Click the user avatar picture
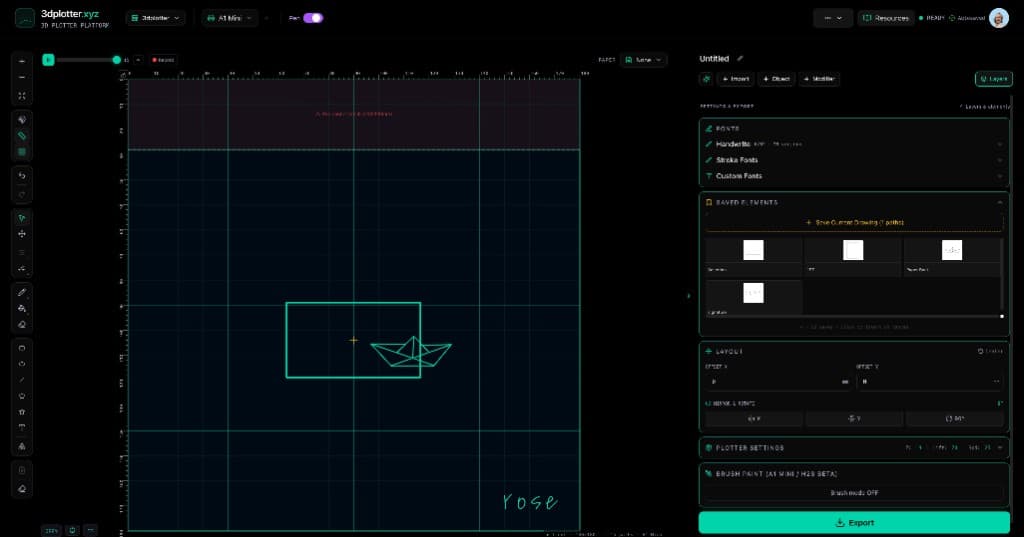 coord(999,18)
